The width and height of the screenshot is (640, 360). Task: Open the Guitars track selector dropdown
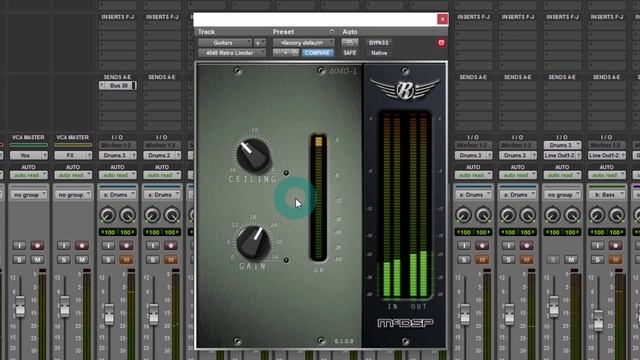click(x=225, y=42)
